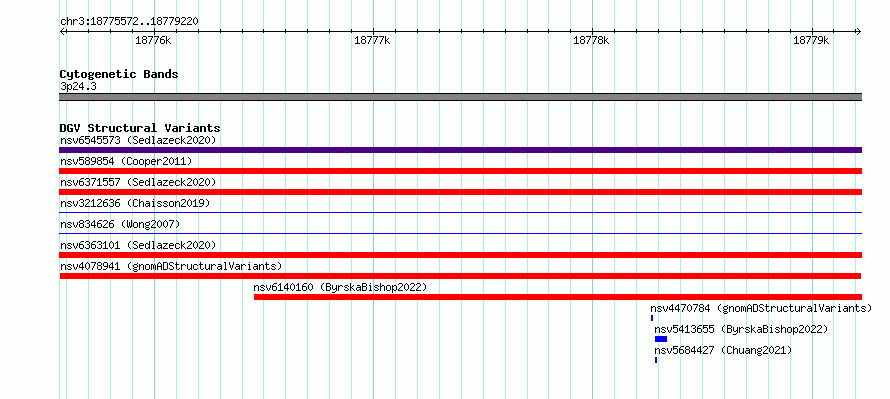Select the red nsv589854 variant bar
This screenshot has height=399, width=890.
(x=460, y=171)
